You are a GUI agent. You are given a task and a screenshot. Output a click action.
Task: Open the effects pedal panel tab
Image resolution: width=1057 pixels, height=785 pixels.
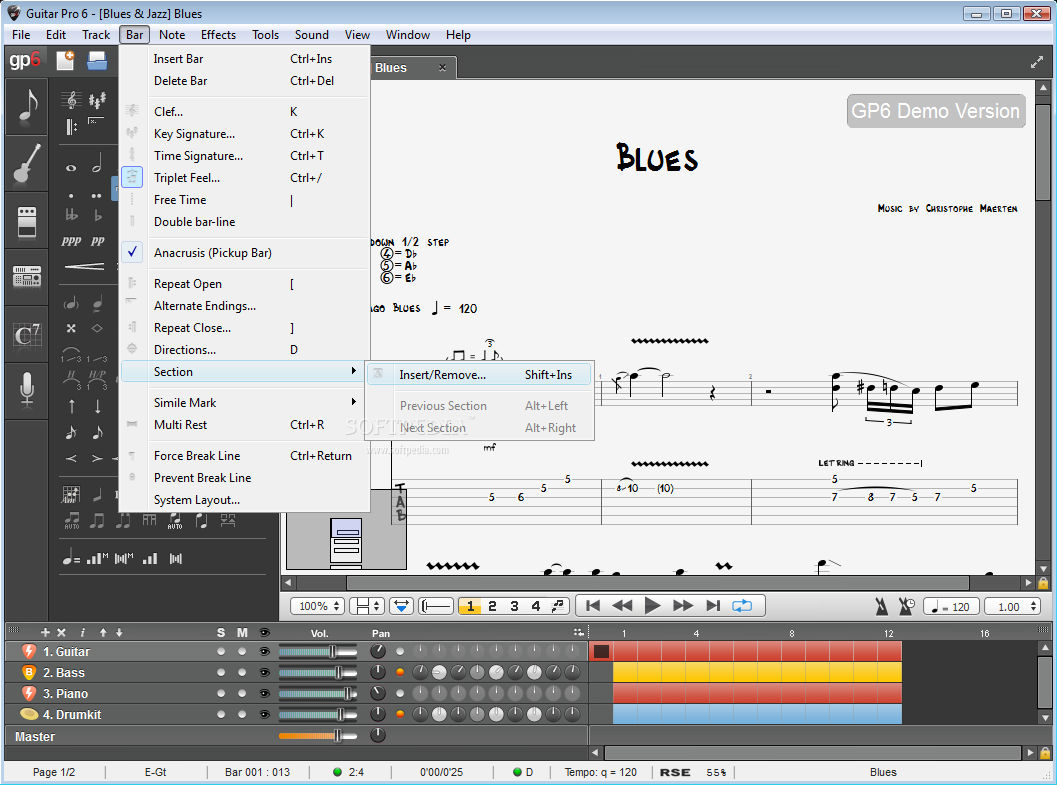(x=27, y=221)
